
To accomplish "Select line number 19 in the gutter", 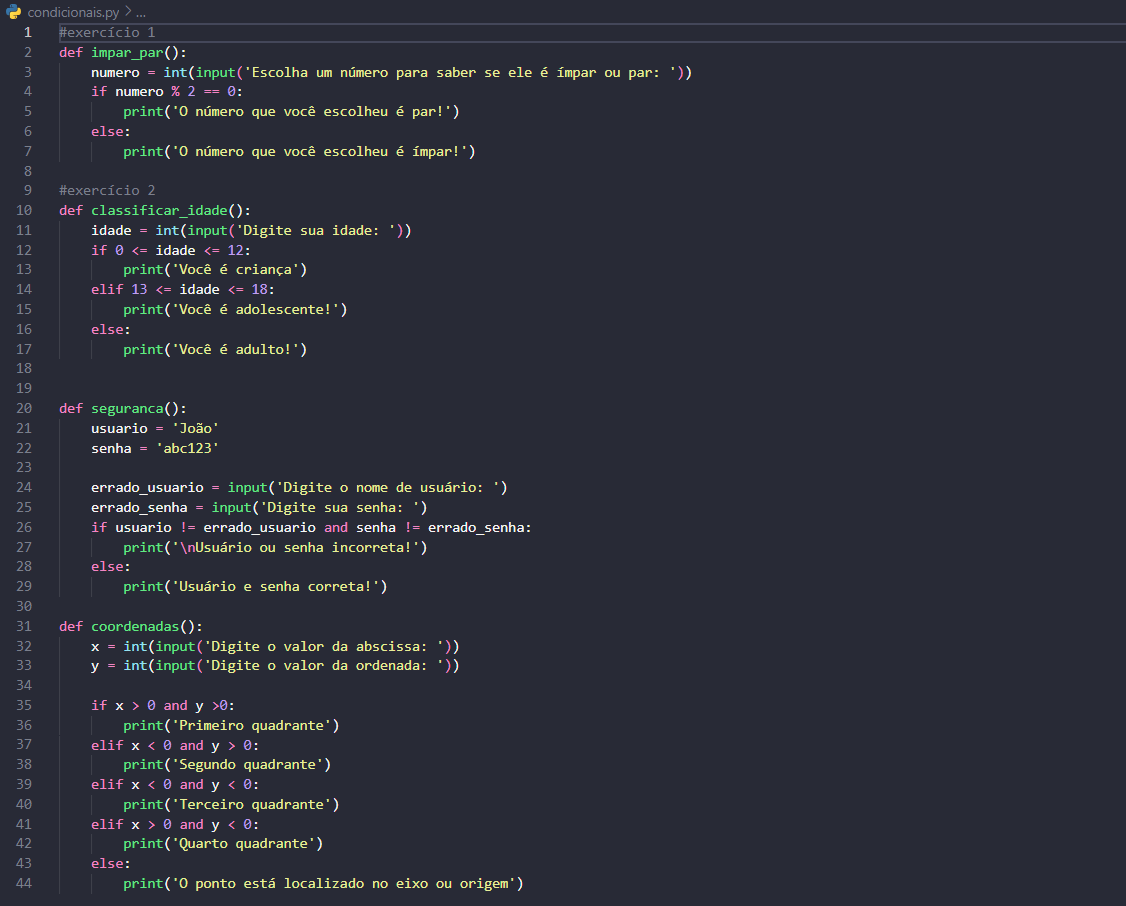I will click(x=24, y=388).
